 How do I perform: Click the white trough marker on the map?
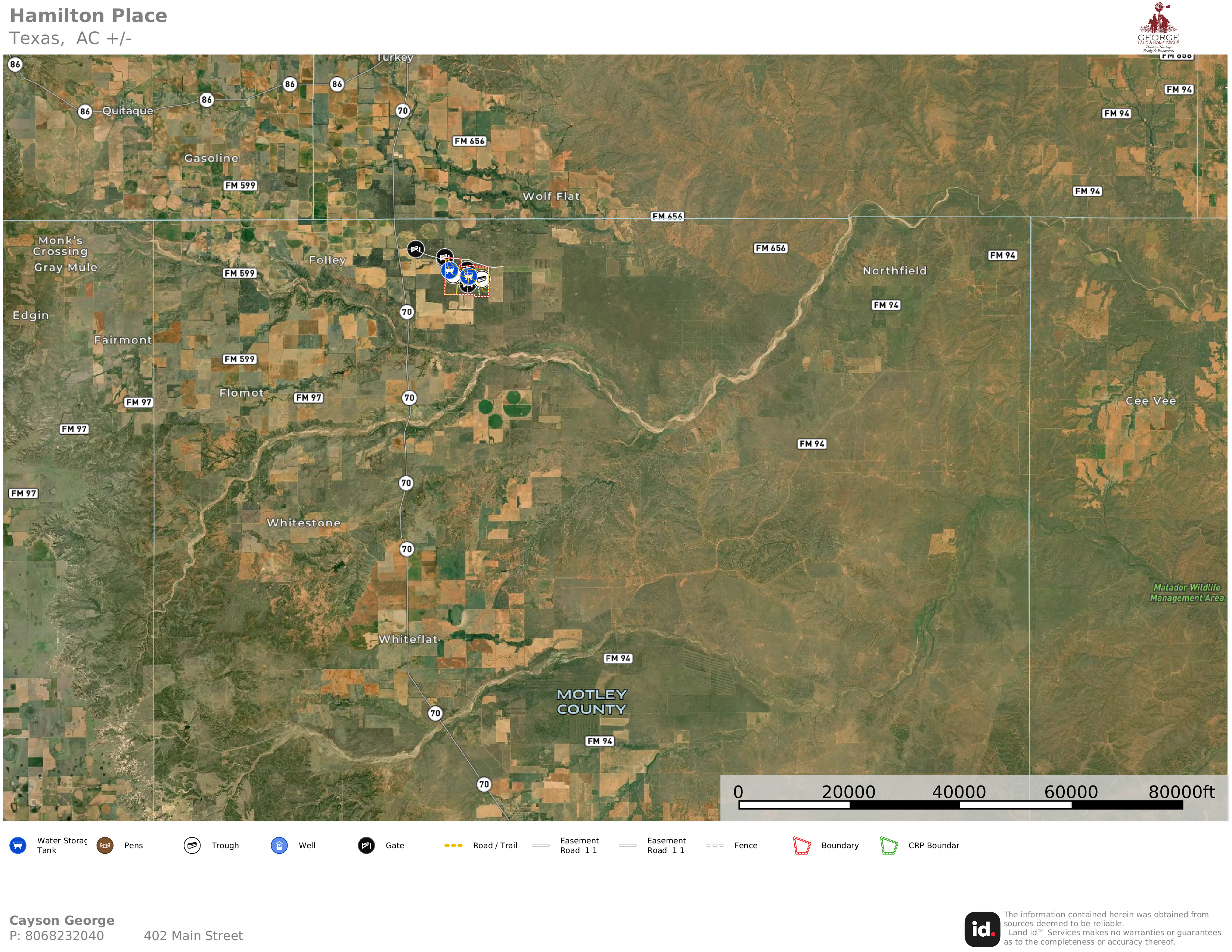(x=482, y=279)
